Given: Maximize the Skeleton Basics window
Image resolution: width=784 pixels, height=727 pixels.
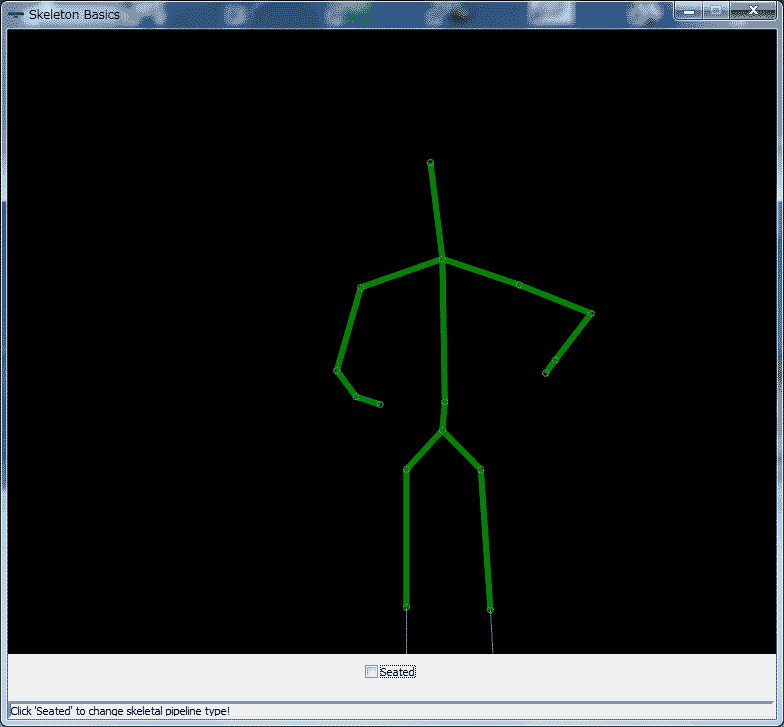Looking at the screenshot, I should (716, 11).
